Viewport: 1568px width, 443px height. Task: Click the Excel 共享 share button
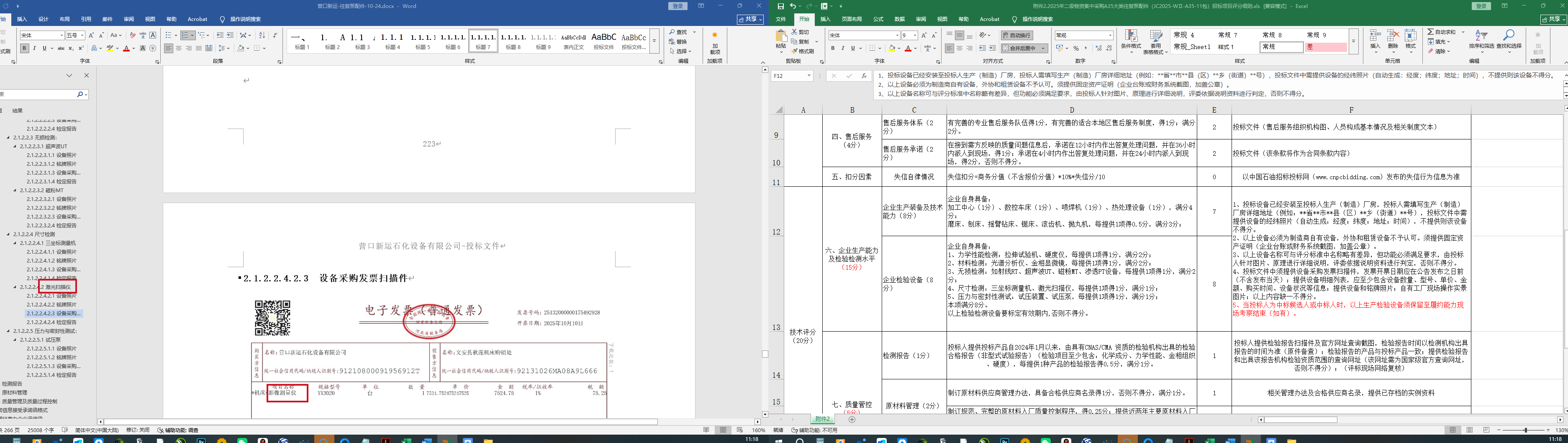point(1552,20)
